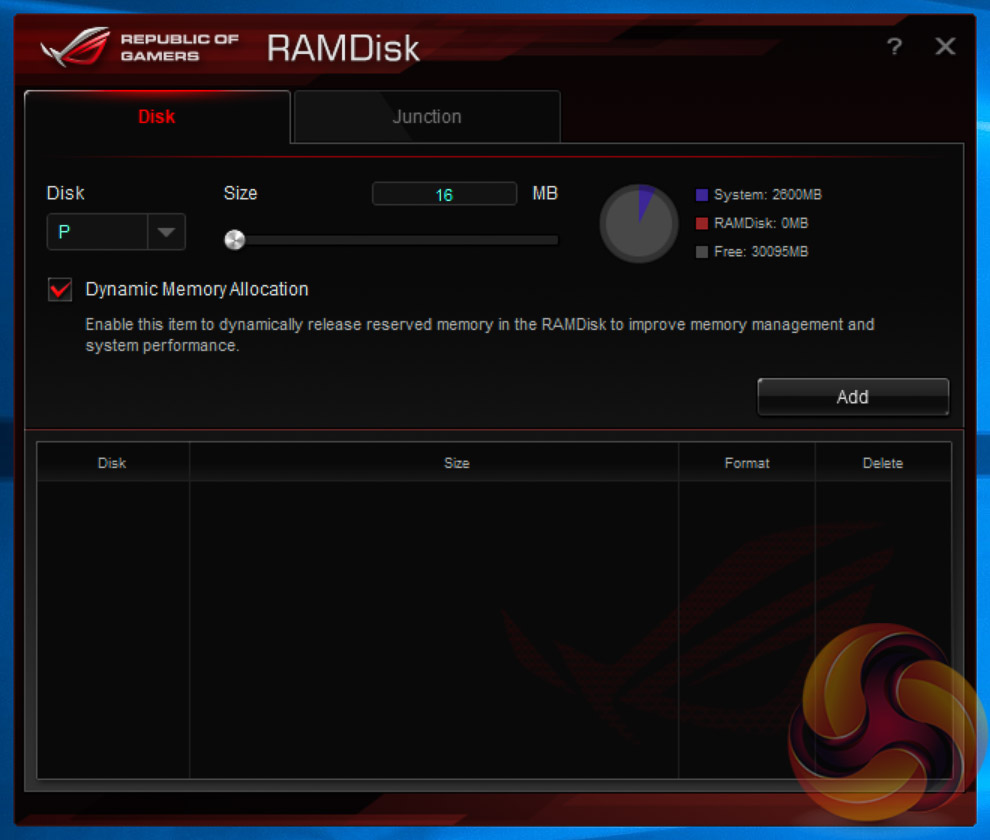Click the Size slider handle
Image resolution: width=990 pixels, height=840 pixels.
pos(234,240)
